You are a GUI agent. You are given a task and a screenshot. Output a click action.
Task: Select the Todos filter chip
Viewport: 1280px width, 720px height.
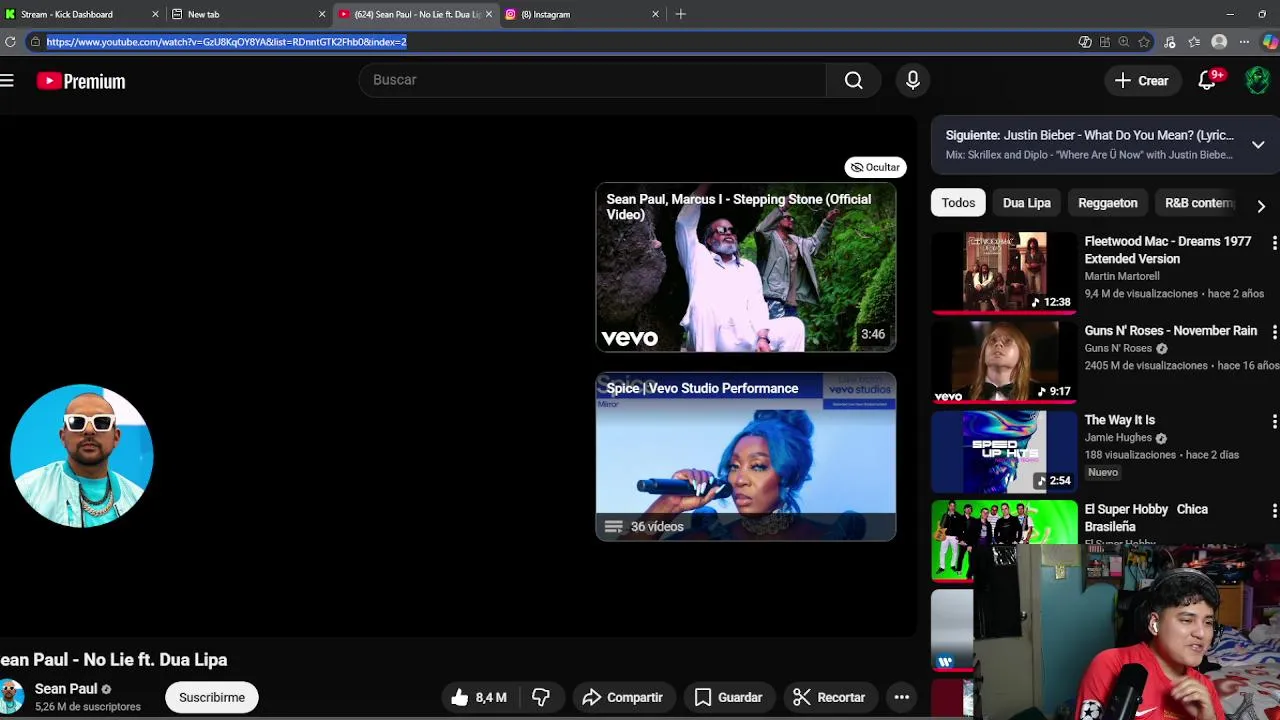tap(958, 203)
